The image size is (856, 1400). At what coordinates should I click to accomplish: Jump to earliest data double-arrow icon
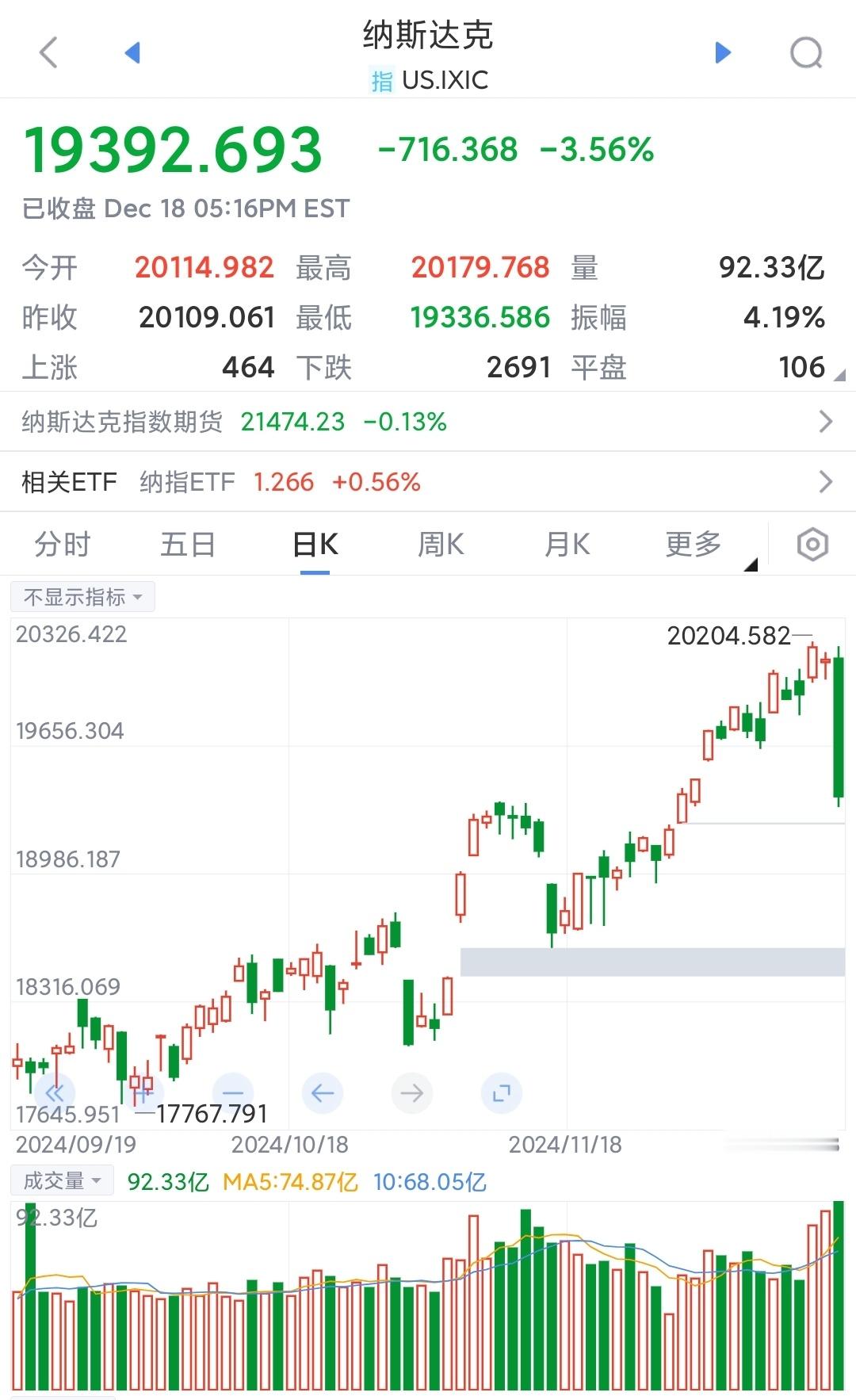coord(55,1093)
